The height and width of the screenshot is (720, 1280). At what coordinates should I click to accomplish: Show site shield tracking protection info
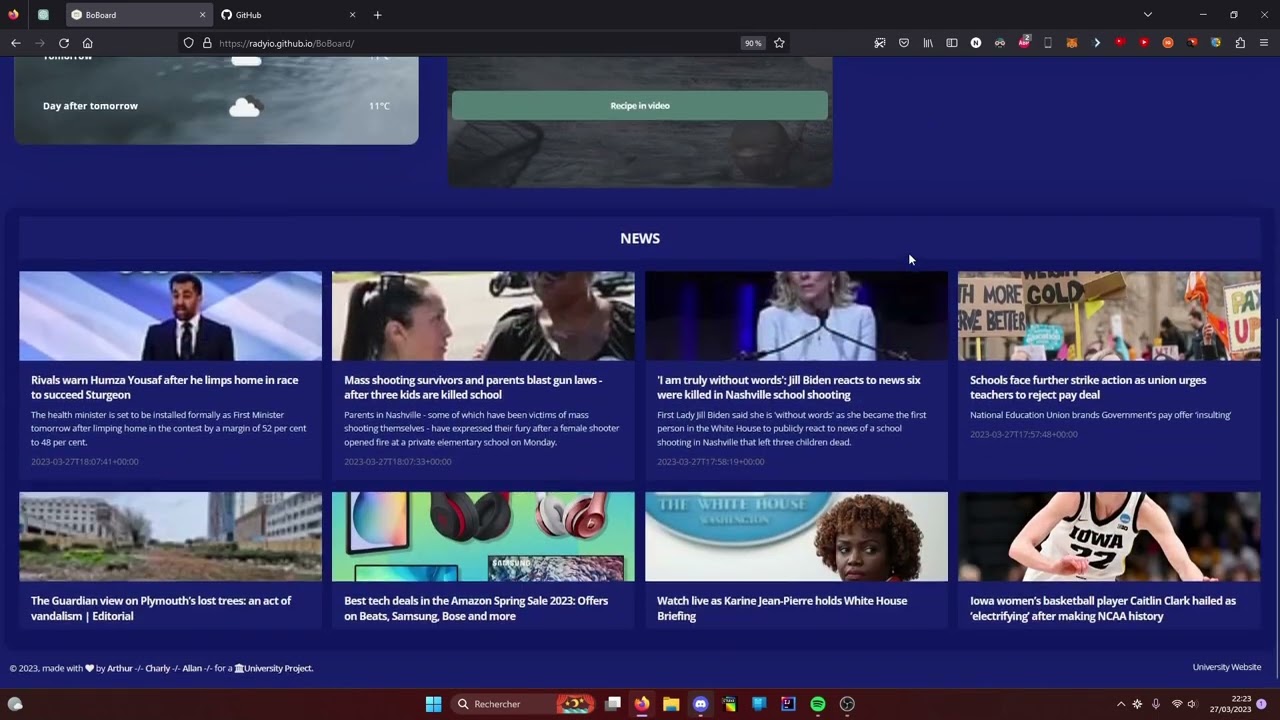point(188,43)
